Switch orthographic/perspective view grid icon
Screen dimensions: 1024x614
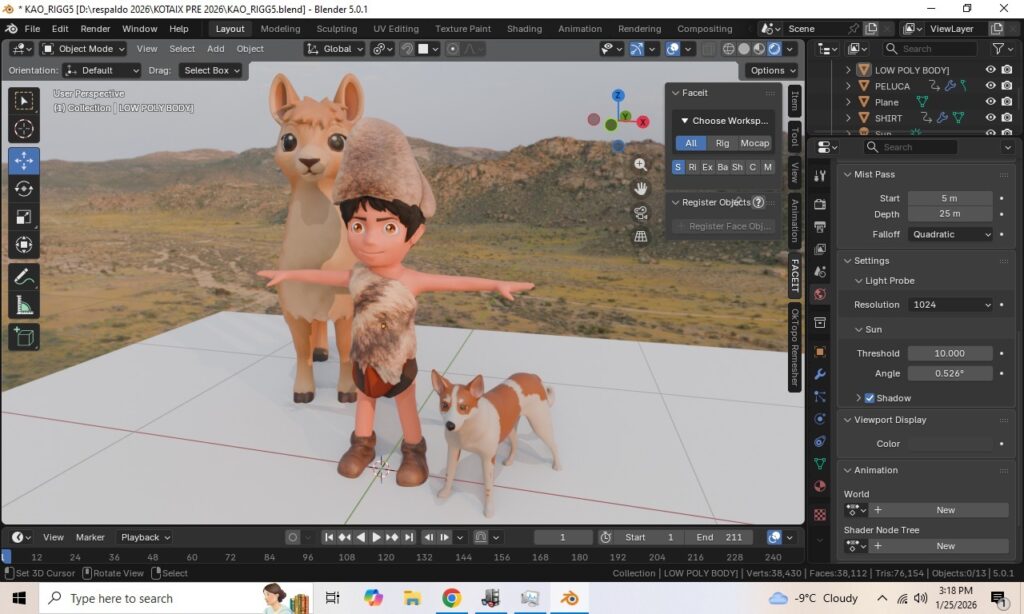(641, 236)
